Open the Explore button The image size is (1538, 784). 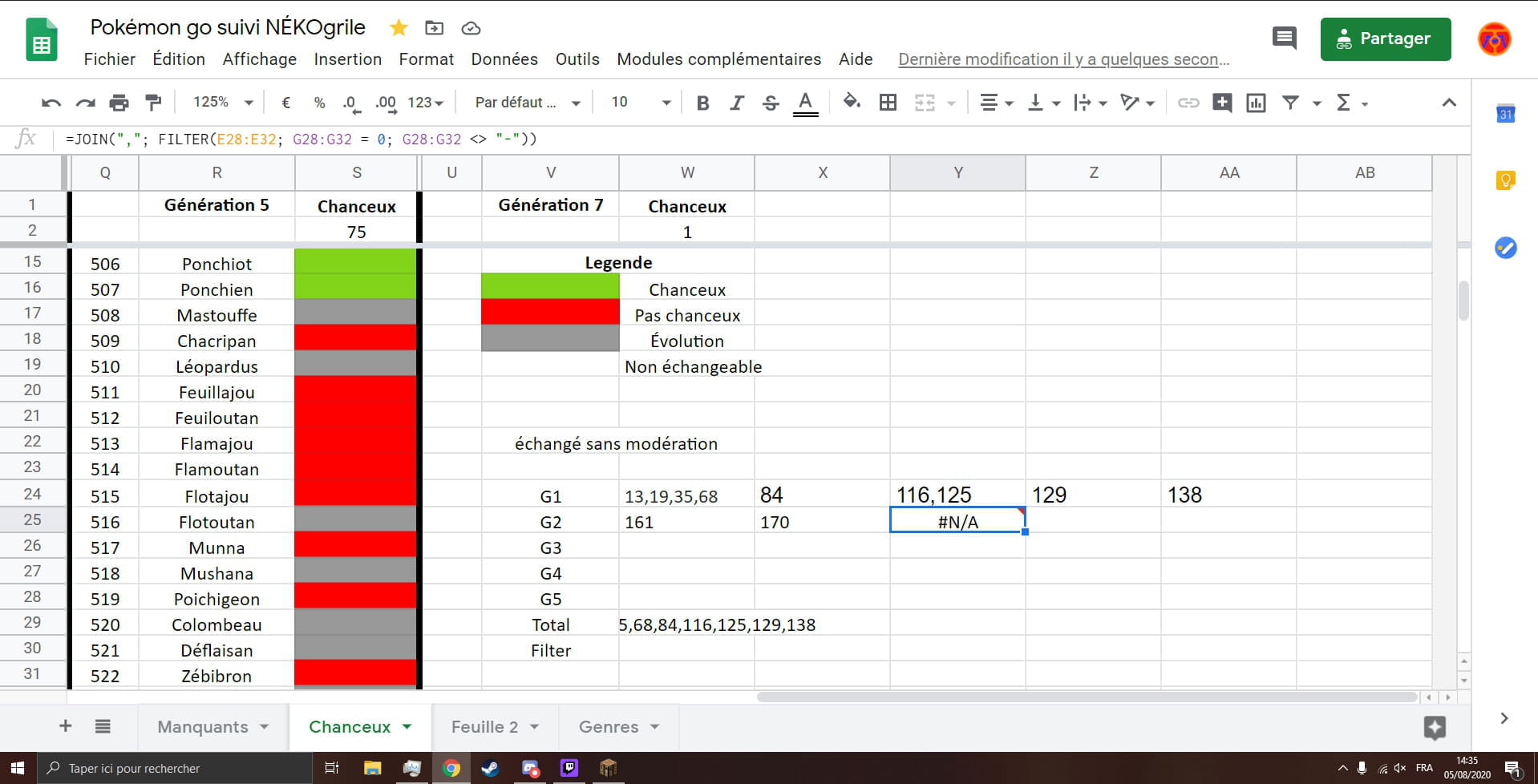1435,728
